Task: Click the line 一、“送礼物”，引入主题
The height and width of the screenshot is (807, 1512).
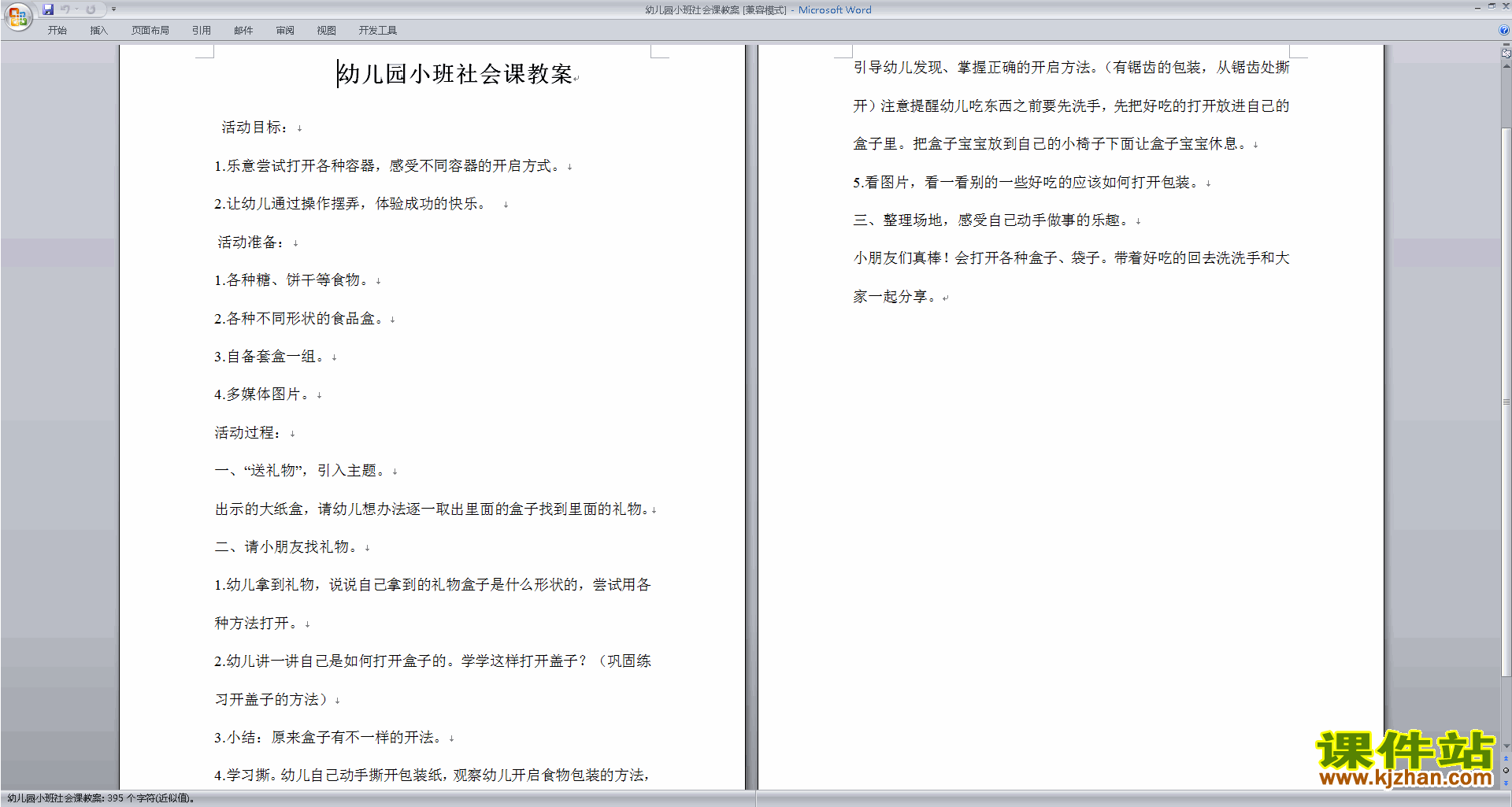Action: click(302, 471)
